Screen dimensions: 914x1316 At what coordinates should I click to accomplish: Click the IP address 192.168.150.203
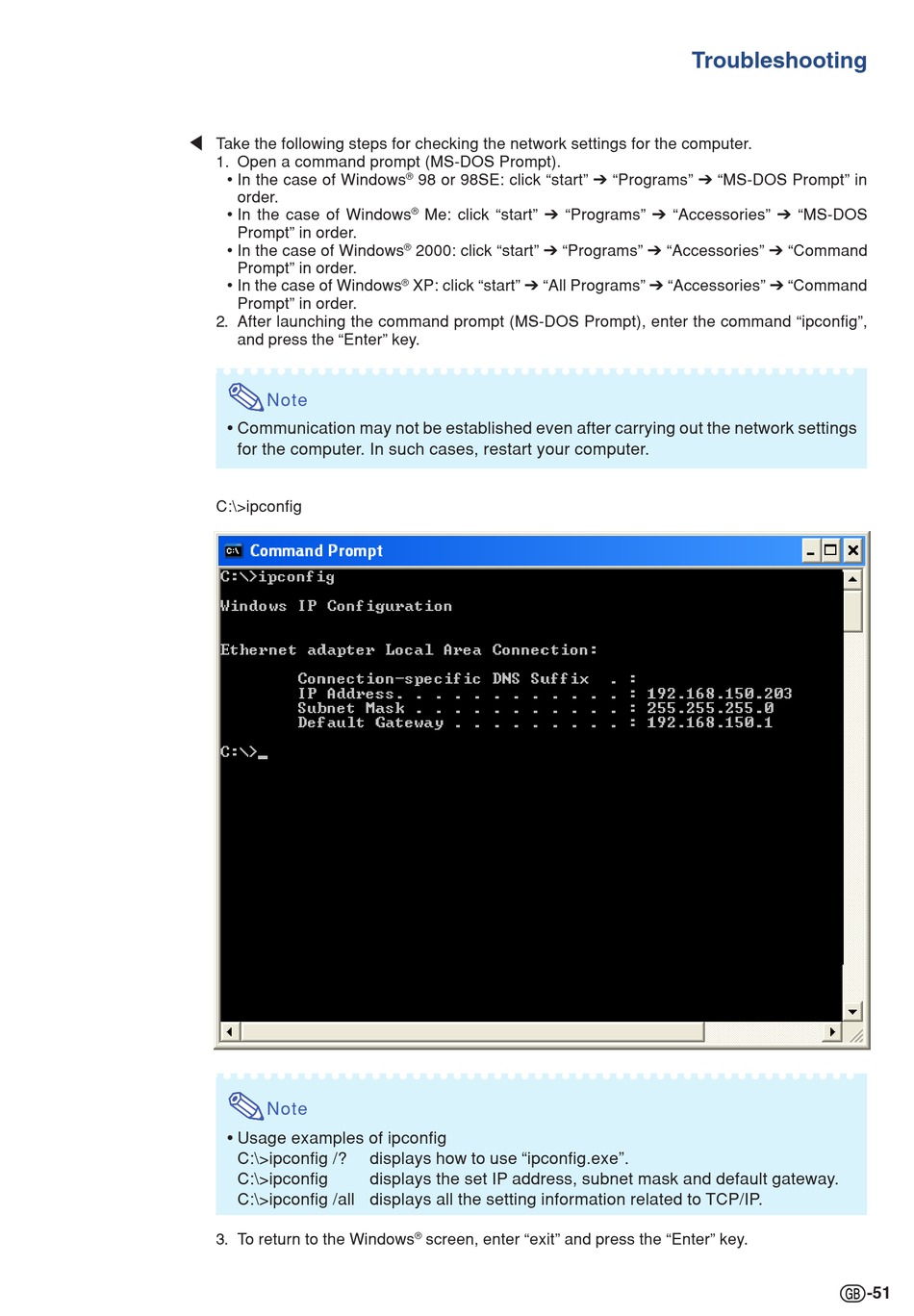click(x=719, y=694)
